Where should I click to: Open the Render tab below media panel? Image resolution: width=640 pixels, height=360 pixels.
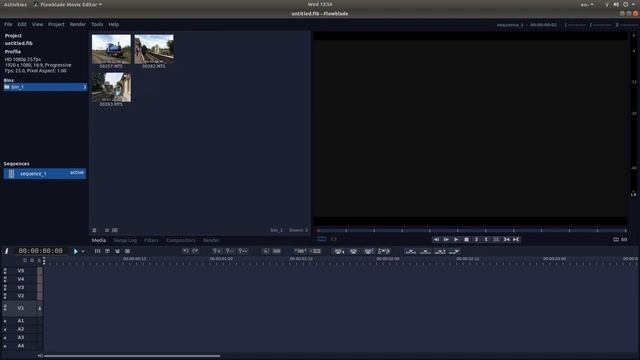[211, 240]
